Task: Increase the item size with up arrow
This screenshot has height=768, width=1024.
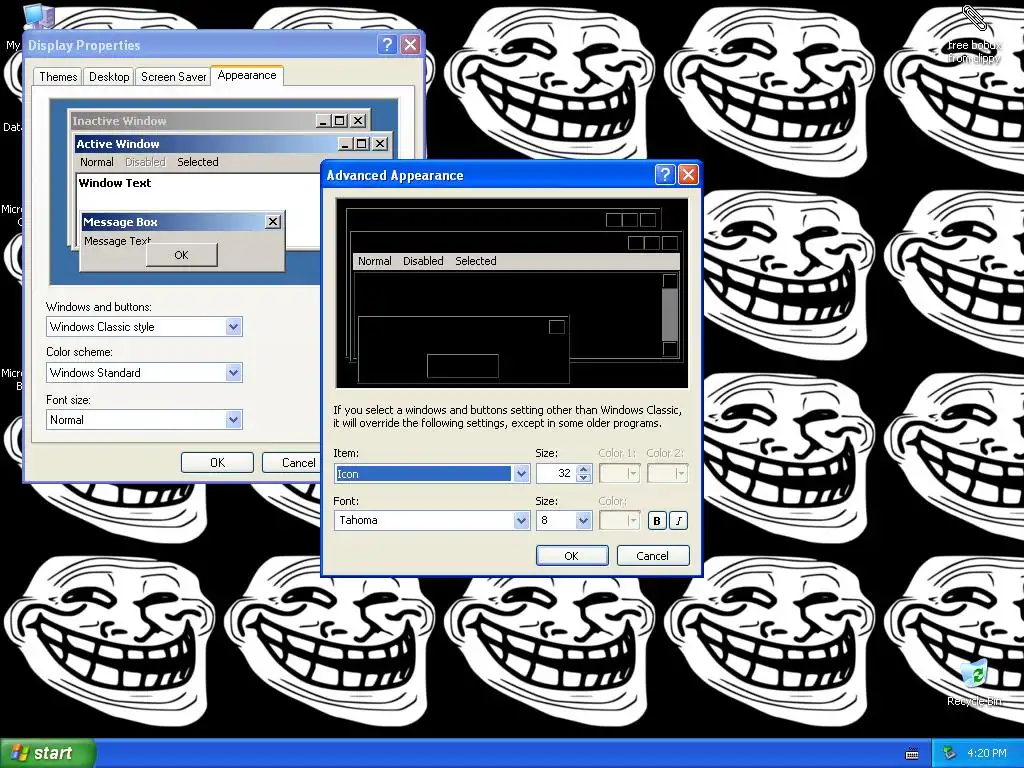Action: tap(584, 469)
